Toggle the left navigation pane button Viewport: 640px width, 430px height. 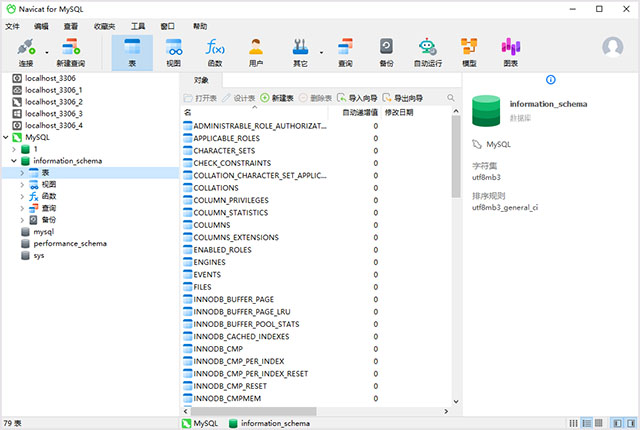click(x=617, y=423)
